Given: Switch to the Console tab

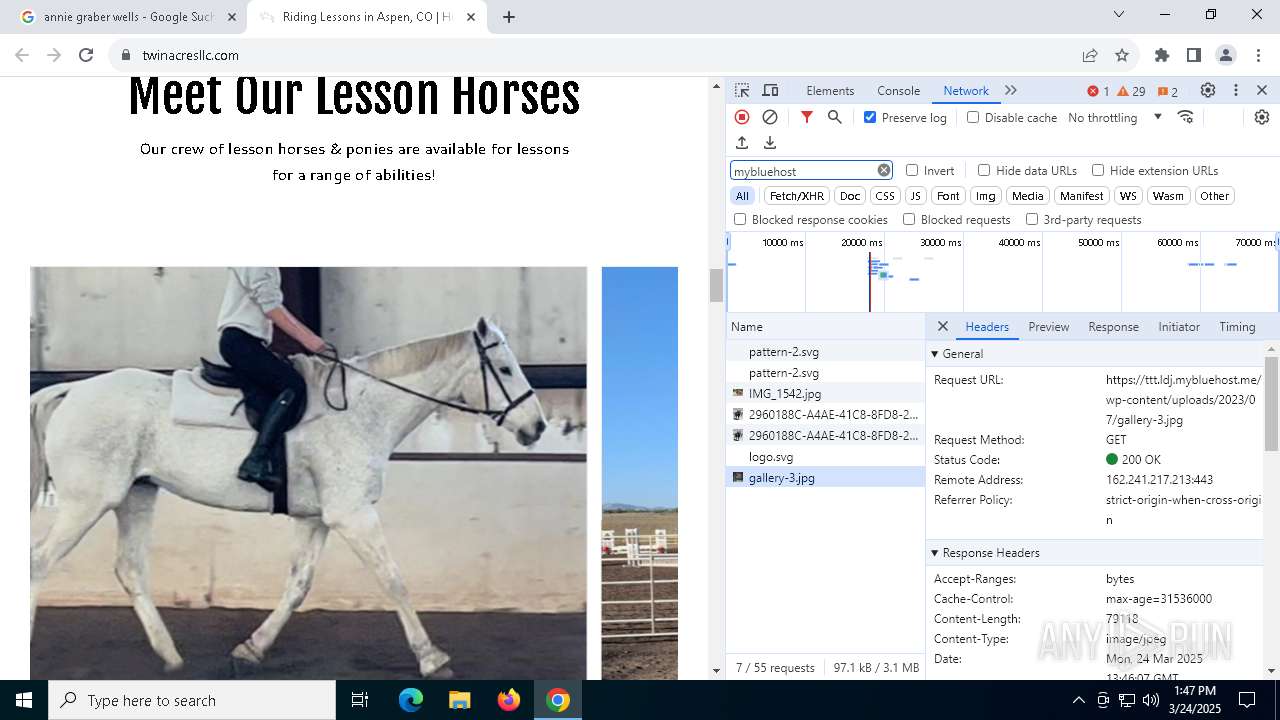Looking at the screenshot, I should click(x=898, y=90).
